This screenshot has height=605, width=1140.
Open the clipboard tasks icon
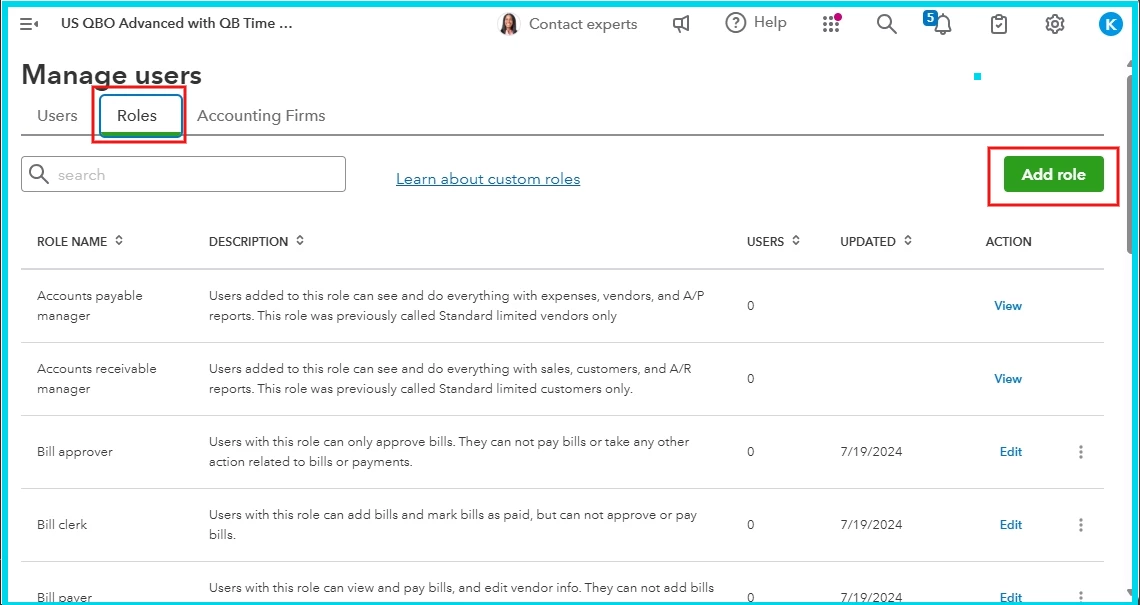tap(999, 24)
